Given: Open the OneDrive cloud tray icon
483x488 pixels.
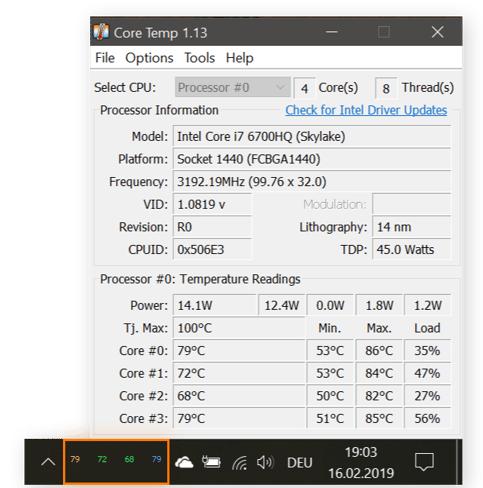Looking at the screenshot, I should (x=184, y=462).
